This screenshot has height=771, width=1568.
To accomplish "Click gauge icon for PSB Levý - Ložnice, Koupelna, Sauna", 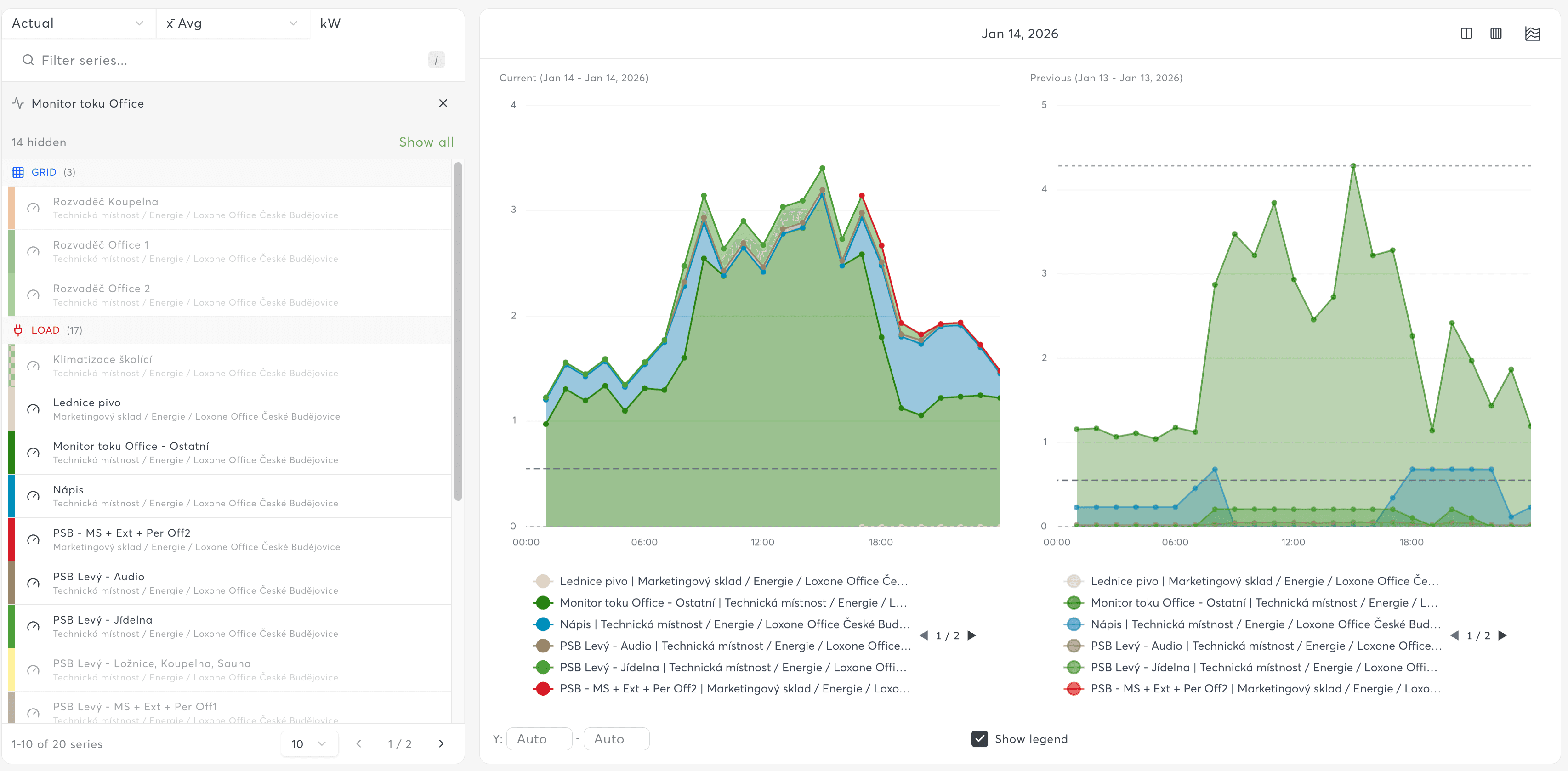I will coord(34,670).
